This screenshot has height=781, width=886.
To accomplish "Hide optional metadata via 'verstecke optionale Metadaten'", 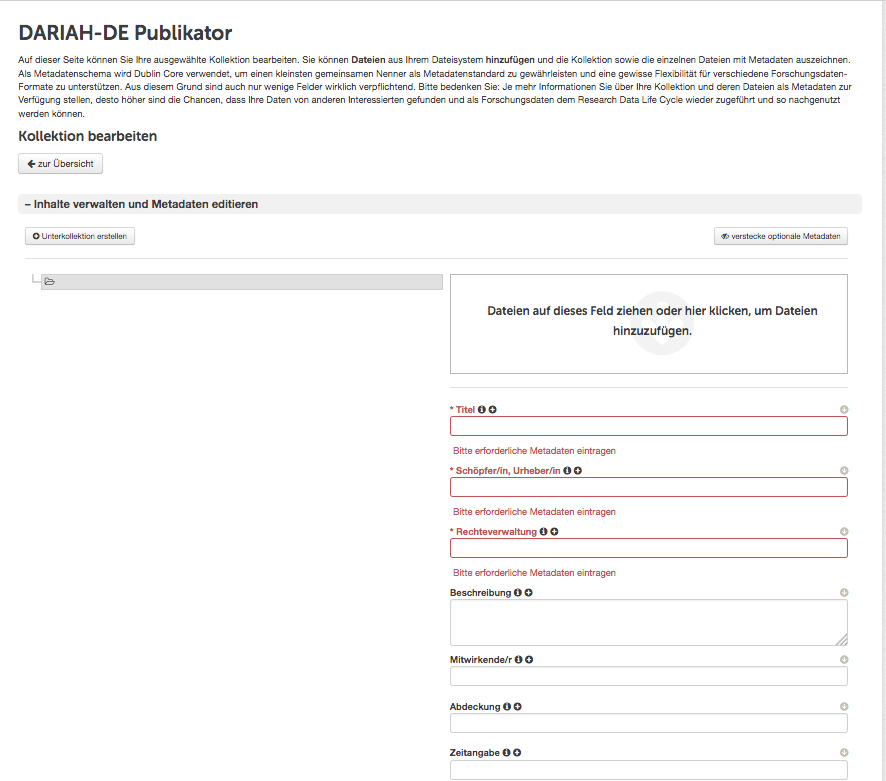I will click(x=780, y=236).
